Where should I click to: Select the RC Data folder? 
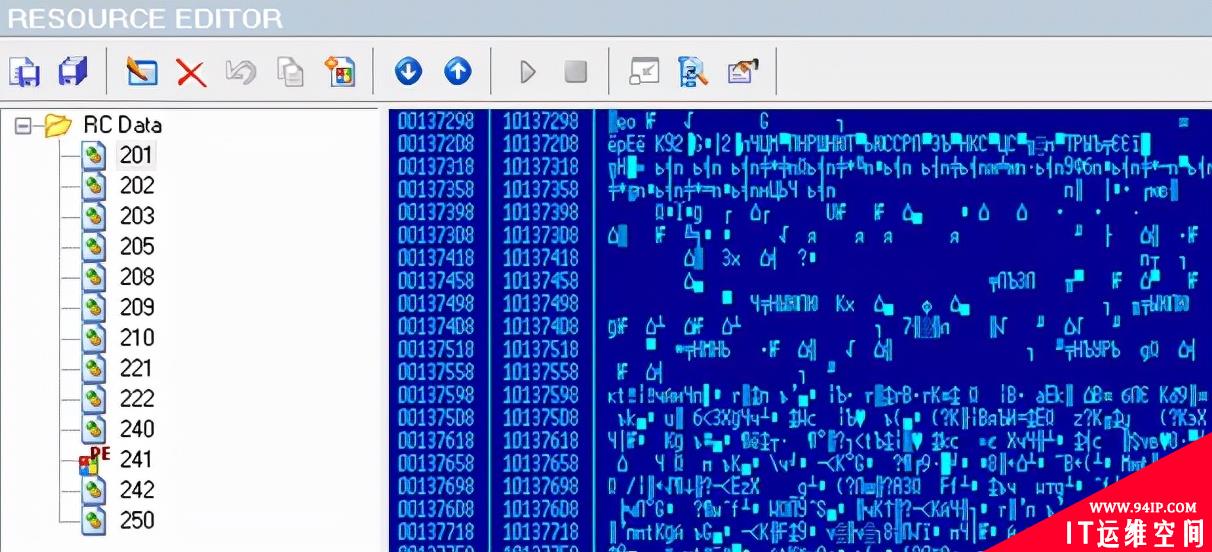click(122, 125)
